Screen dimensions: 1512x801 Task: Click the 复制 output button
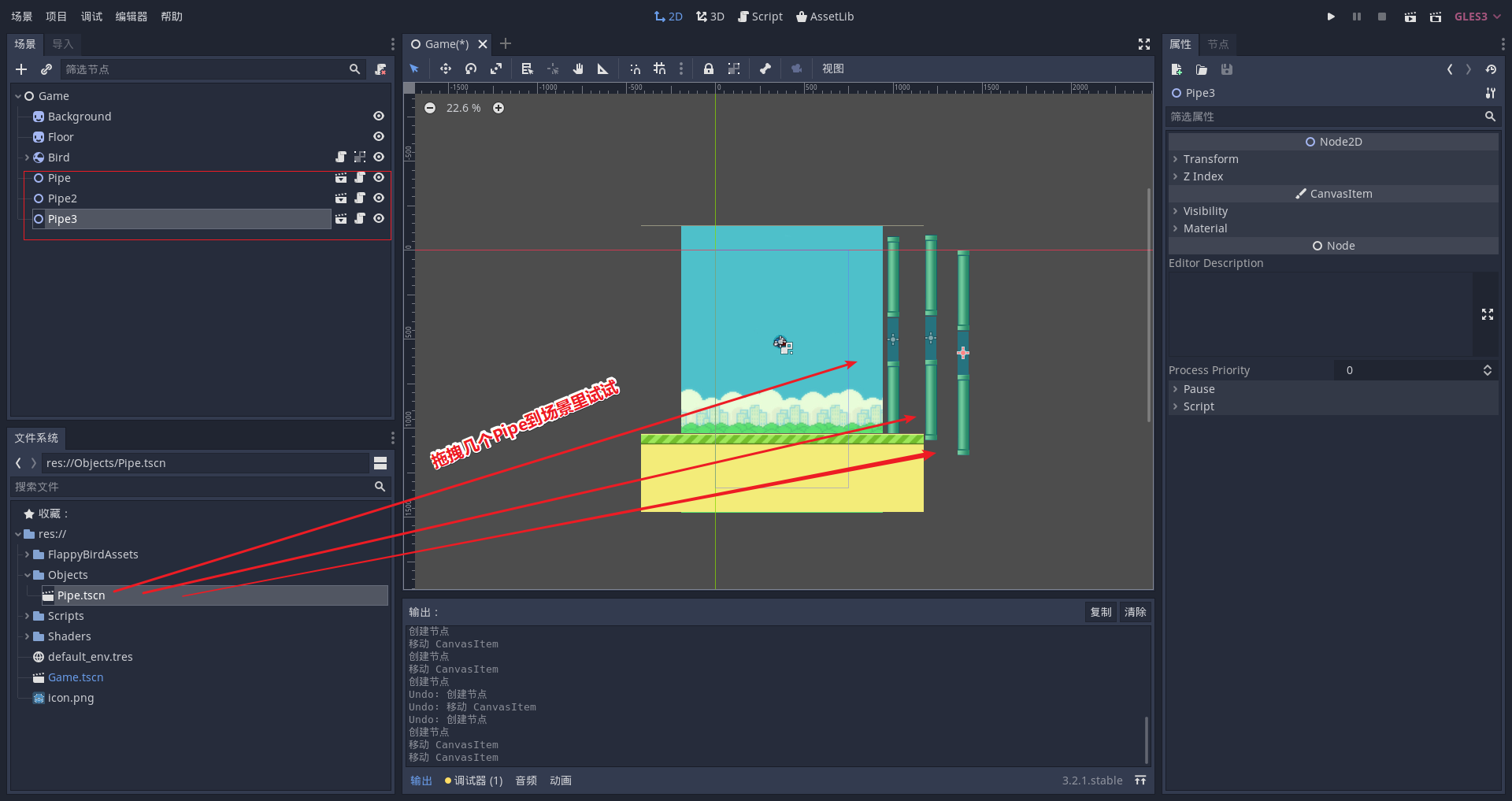1101,612
